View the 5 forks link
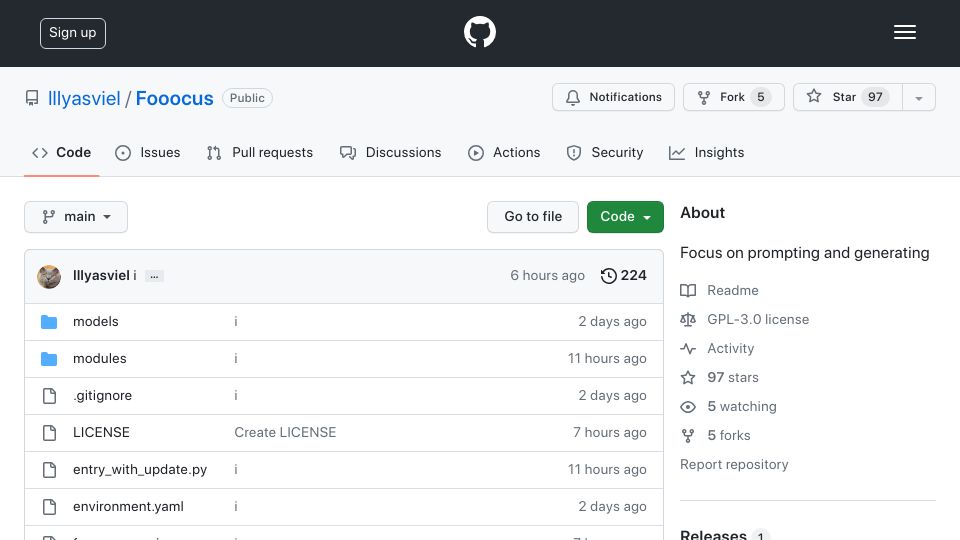The width and height of the screenshot is (960, 540). pyautogui.click(x=729, y=435)
